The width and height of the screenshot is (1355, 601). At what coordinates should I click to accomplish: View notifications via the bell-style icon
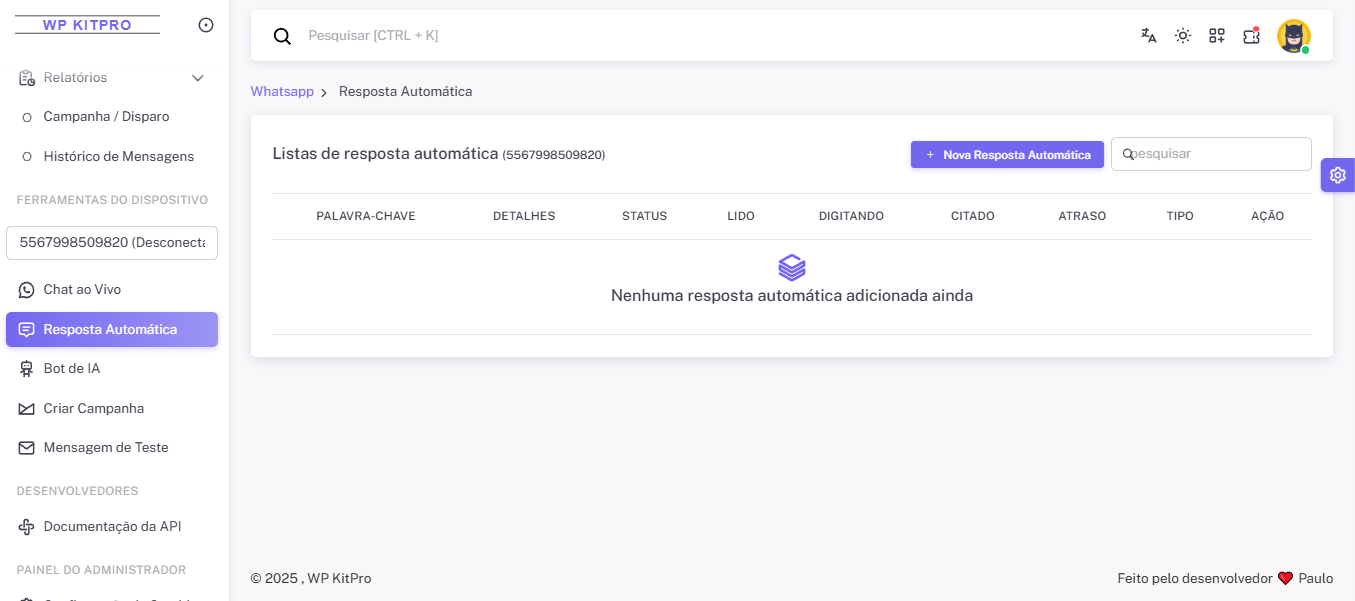(x=1250, y=35)
